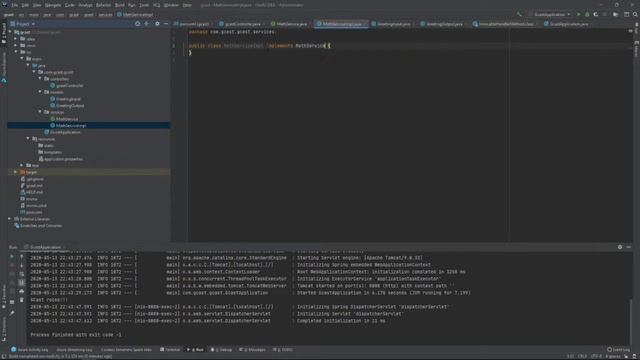Open the Run menu
This screenshot has height=360, width=640.
pos(132,5)
